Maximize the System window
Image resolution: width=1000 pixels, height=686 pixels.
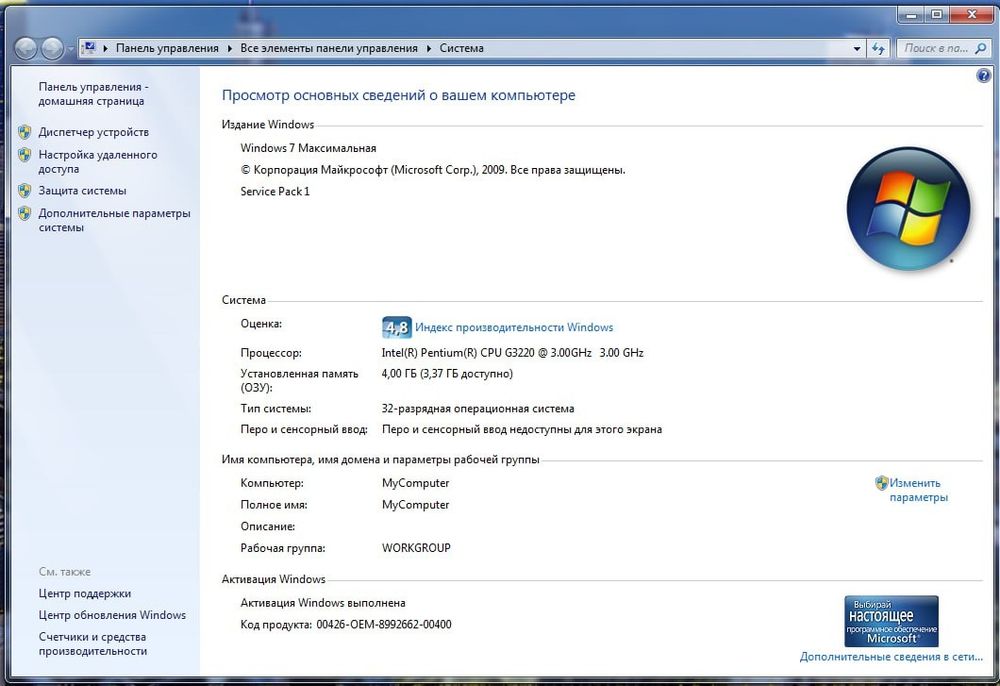pyautogui.click(x=936, y=14)
